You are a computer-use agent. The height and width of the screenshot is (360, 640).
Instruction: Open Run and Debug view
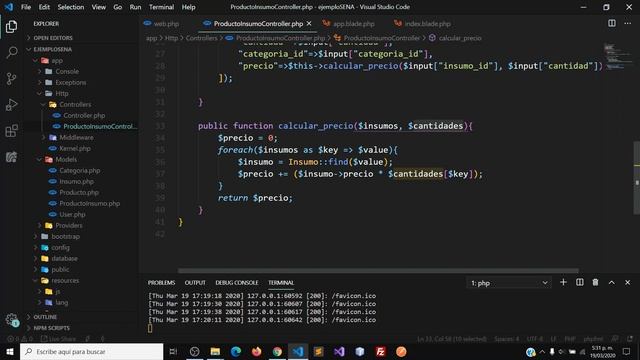11,104
